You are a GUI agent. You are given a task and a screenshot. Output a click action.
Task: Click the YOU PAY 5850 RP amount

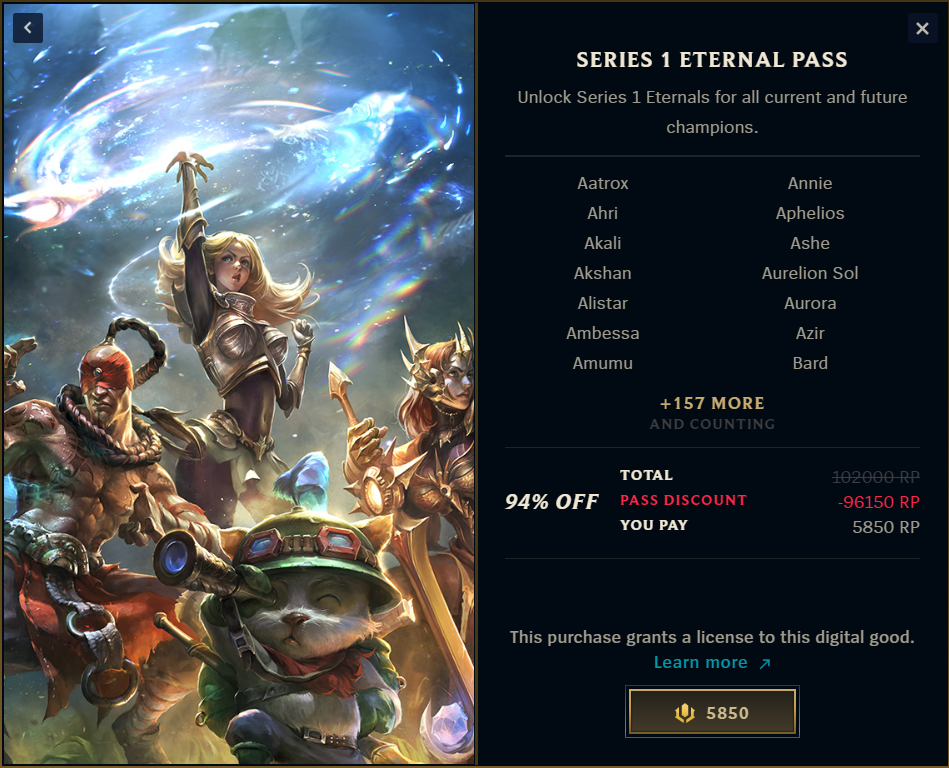pyautogui.click(x=886, y=527)
